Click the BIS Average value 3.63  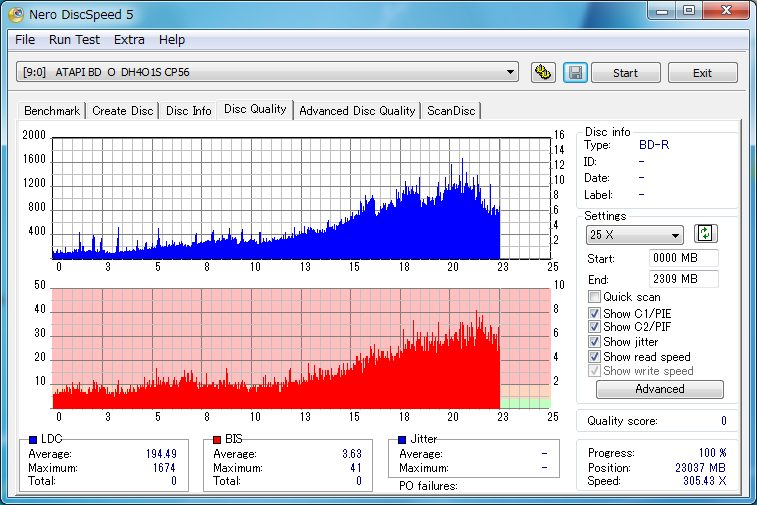(352, 454)
